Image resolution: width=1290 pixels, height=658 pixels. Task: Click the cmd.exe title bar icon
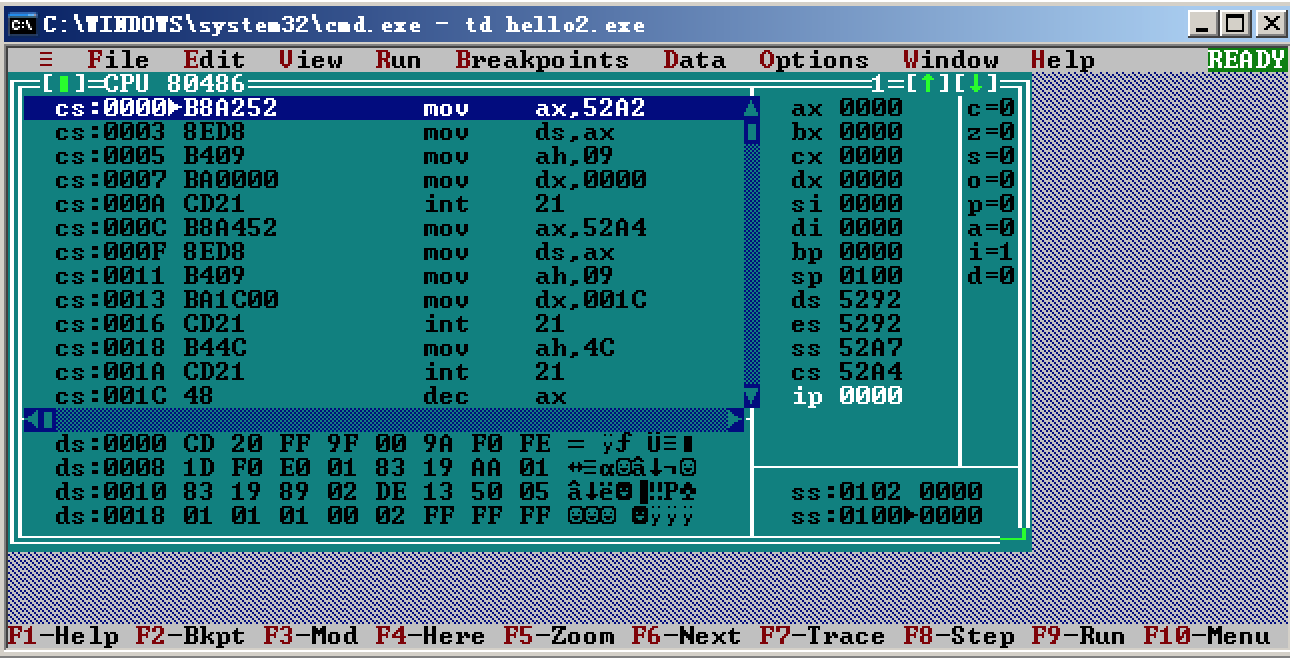(22, 24)
